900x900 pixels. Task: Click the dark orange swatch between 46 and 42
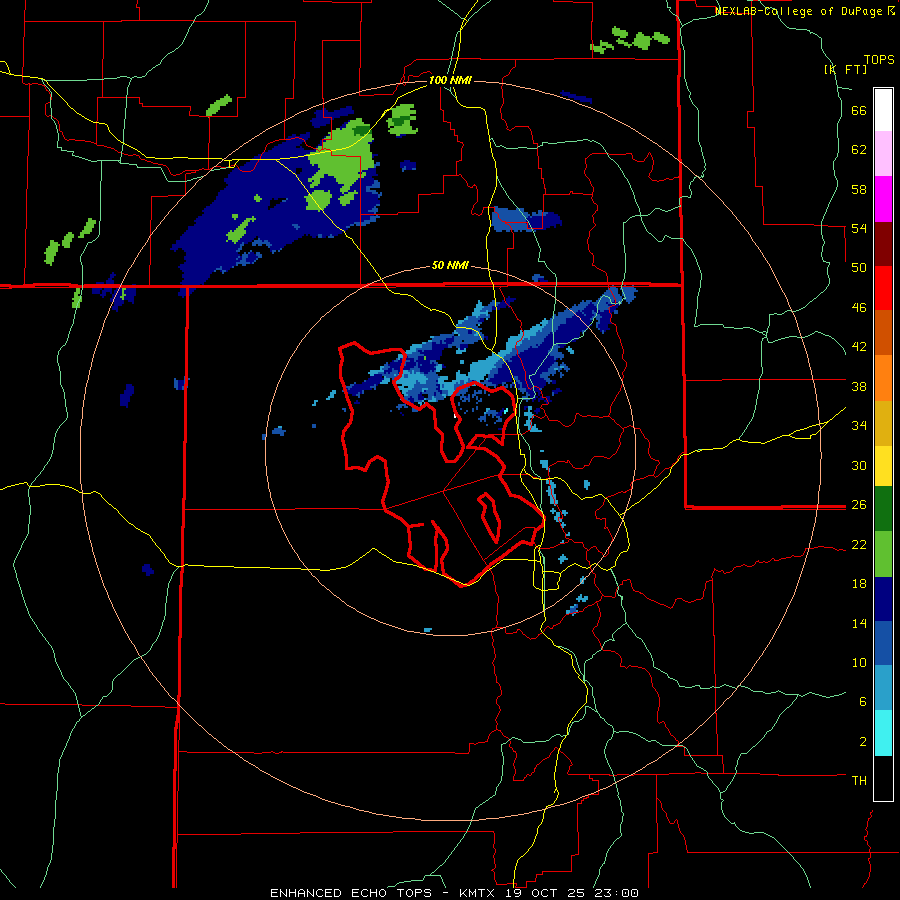coord(883,332)
